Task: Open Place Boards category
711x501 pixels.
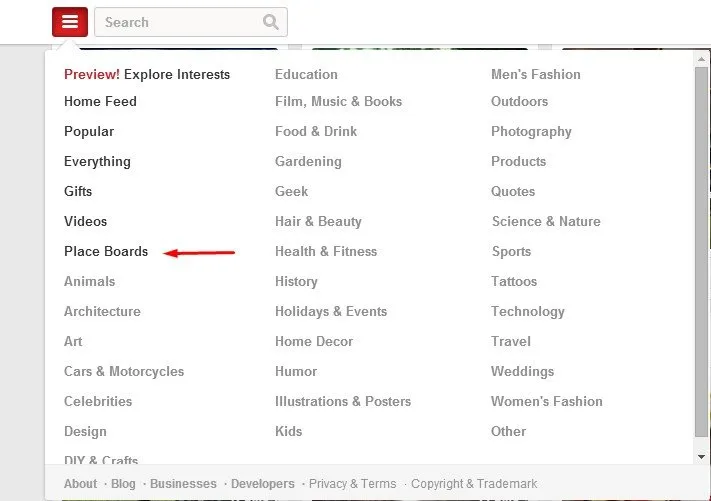Action: (x=106, y=251)
